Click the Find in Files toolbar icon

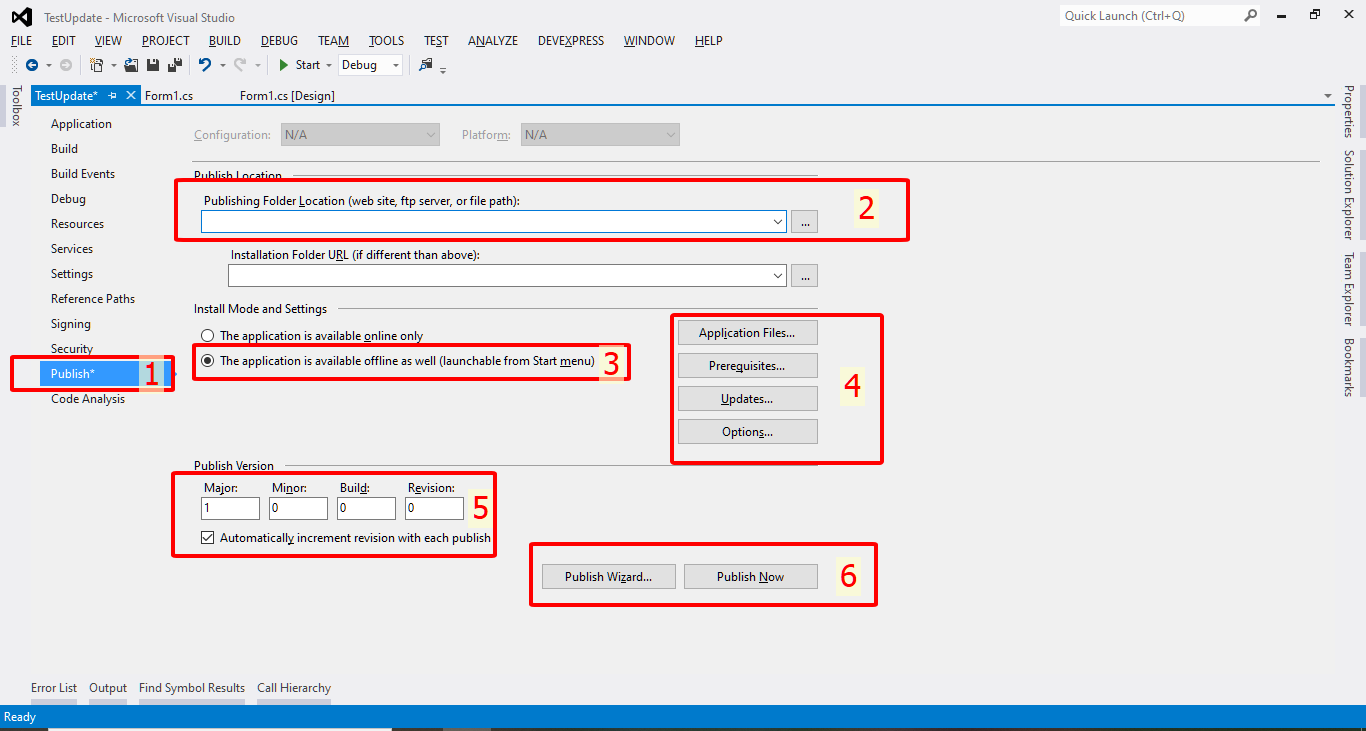(426, 65)
